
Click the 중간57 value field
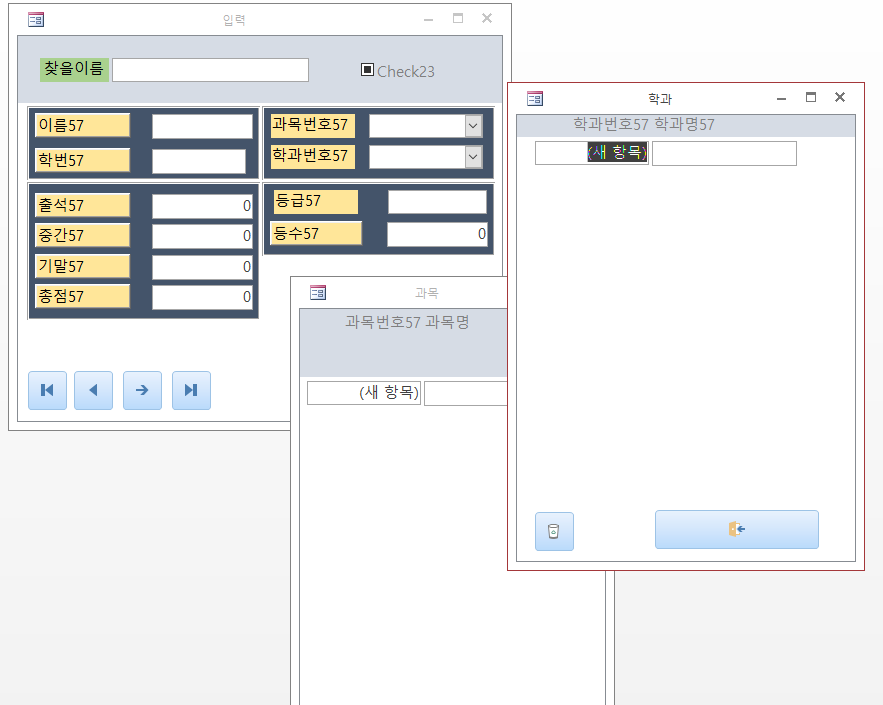click(x=202, y=236)
